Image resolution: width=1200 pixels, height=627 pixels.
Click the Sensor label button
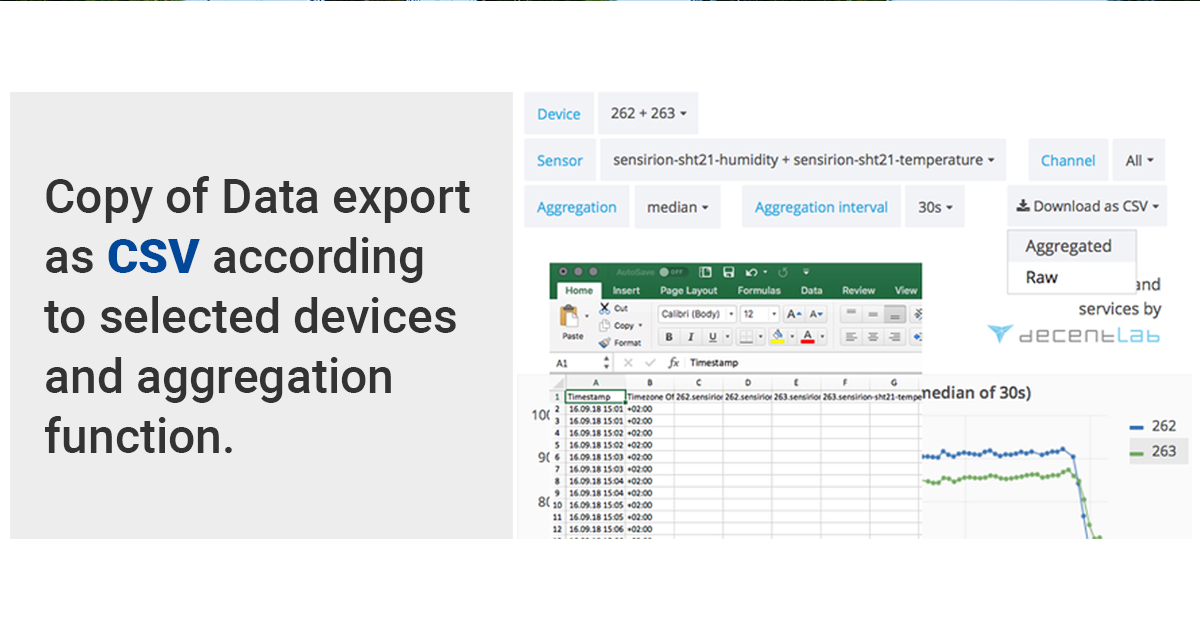[560, 160]
